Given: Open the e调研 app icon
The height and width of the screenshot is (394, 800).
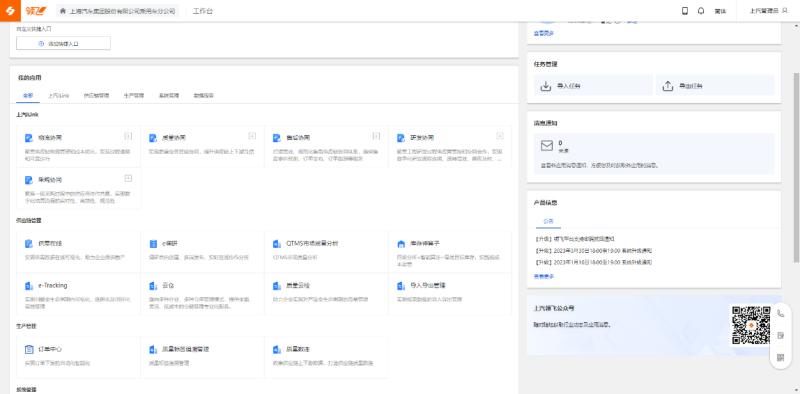Looking at the screenshot, I should click(x=153, y=243).
